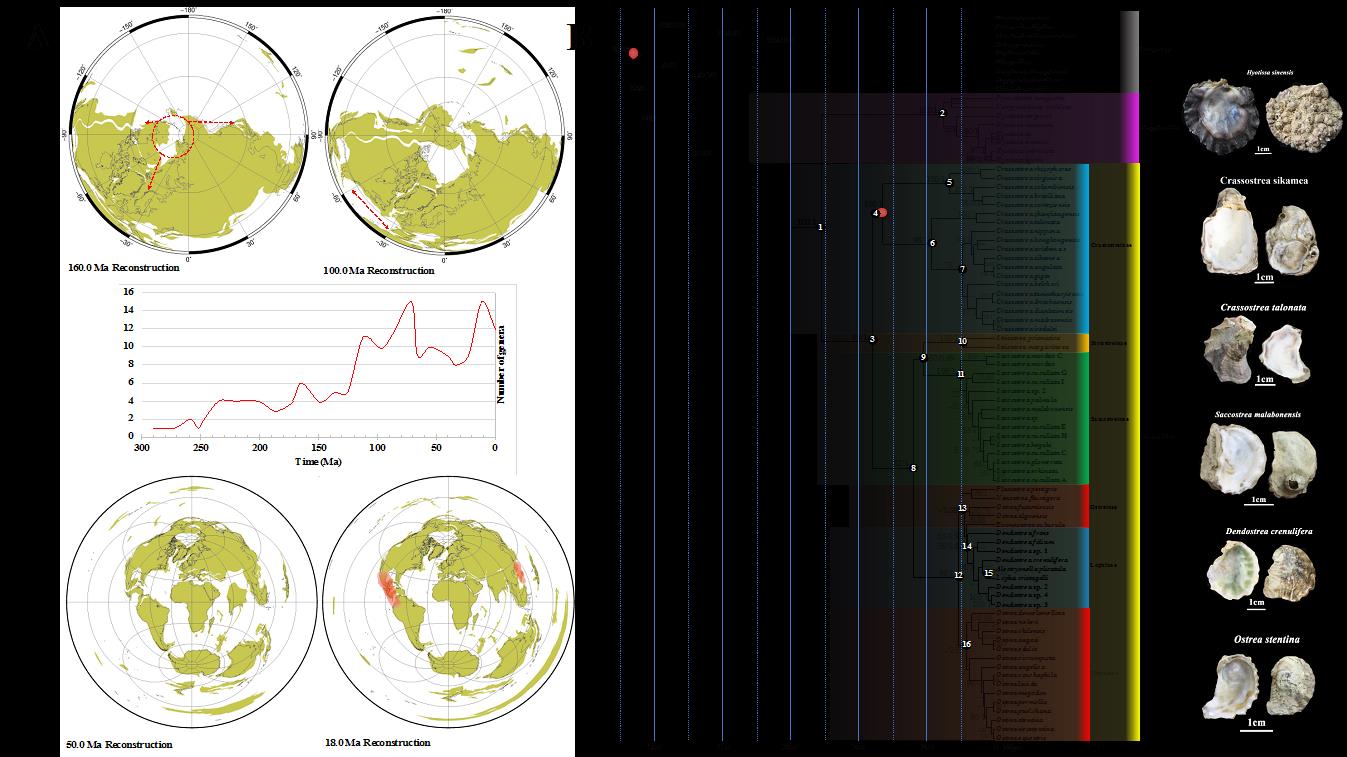Select node marker 8 on the tree

click(913, 468)
